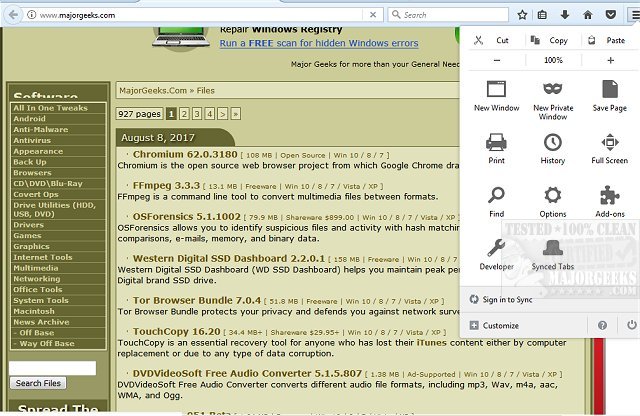The width and height of the screenshot is (640, 416).
Task: Jump to last page » button
Action: pos(236,114)
